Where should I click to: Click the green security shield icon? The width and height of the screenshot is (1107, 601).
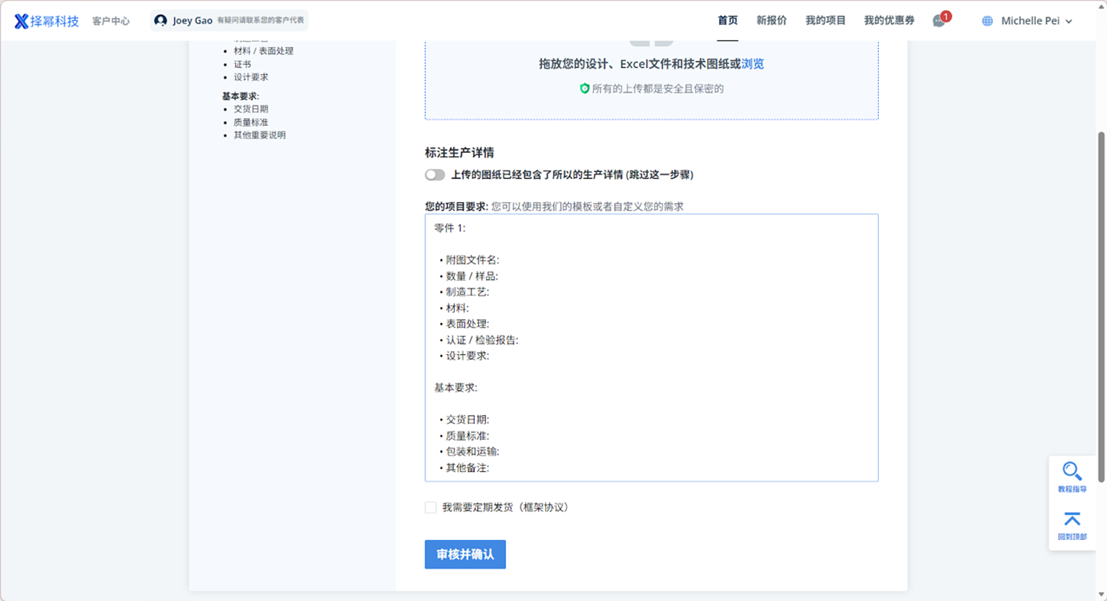tap(585, 88)
